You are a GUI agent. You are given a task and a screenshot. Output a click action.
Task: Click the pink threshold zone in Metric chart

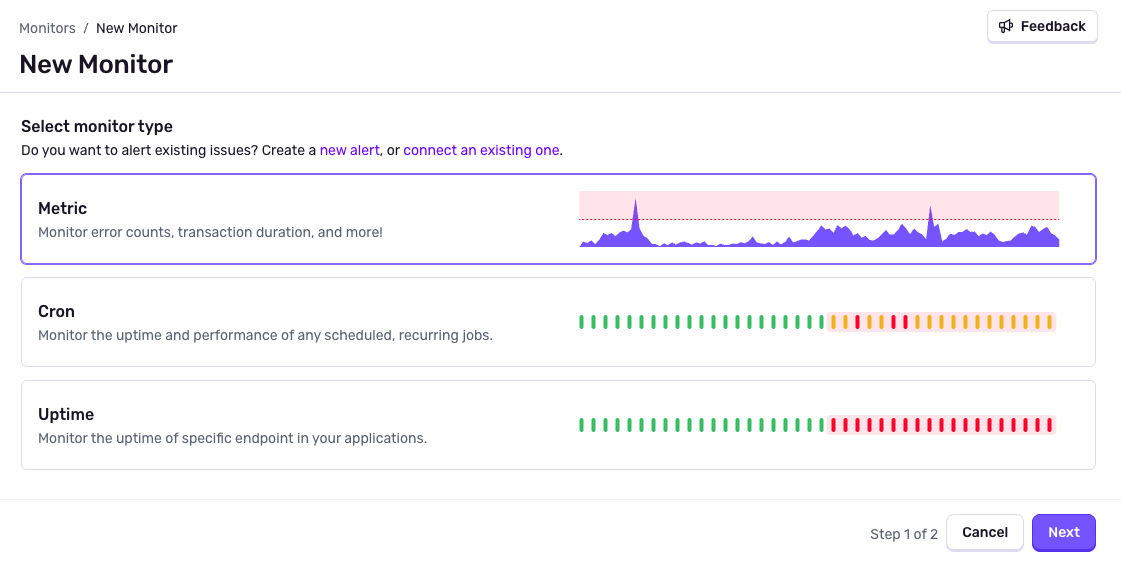[x=780, y=203]
